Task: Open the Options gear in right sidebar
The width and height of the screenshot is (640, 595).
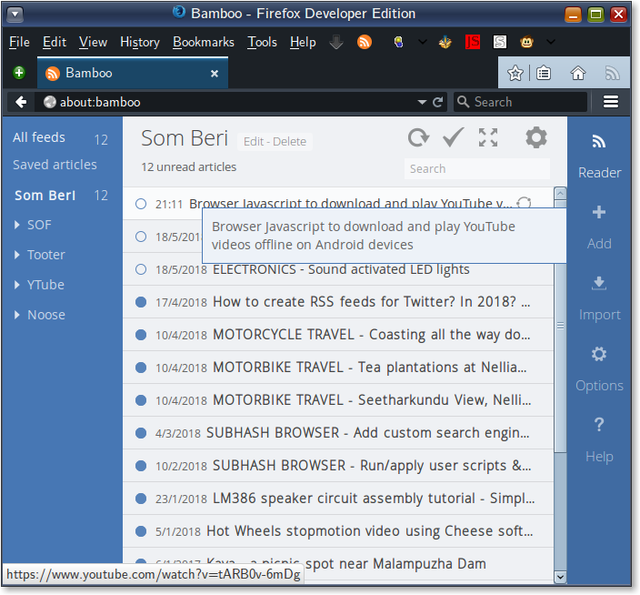Action: [x=599, y=354]
